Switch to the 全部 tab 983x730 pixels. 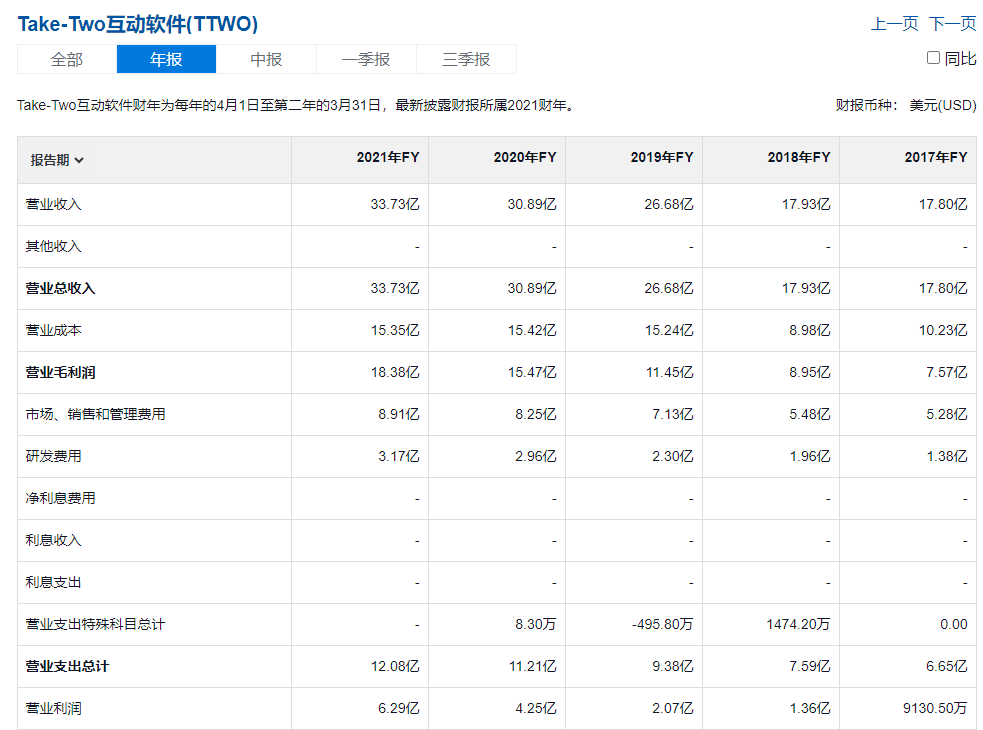pyautogui.click(x=66, y=60)
